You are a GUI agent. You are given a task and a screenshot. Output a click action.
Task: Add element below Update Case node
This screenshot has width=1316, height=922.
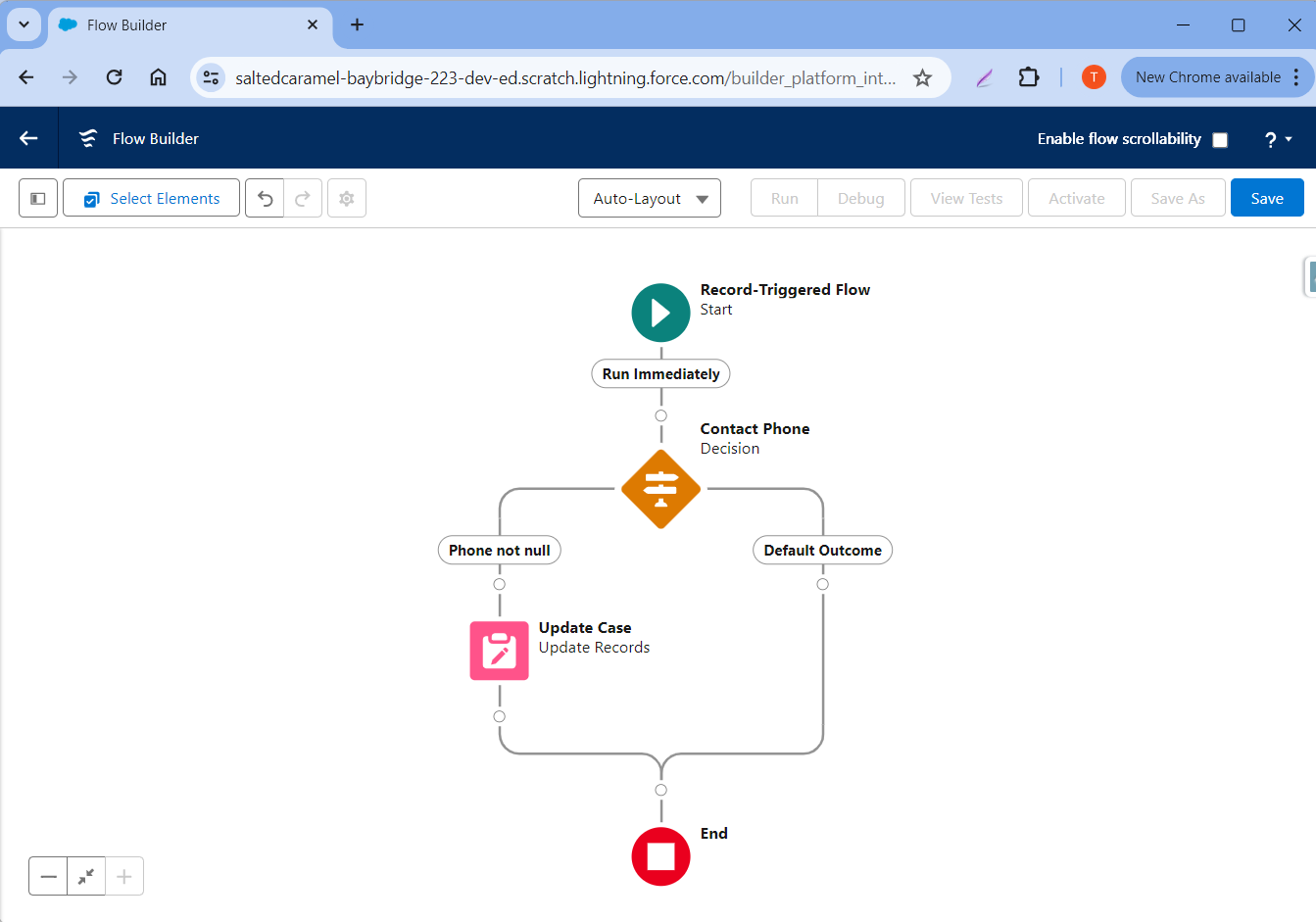[499, 716]
